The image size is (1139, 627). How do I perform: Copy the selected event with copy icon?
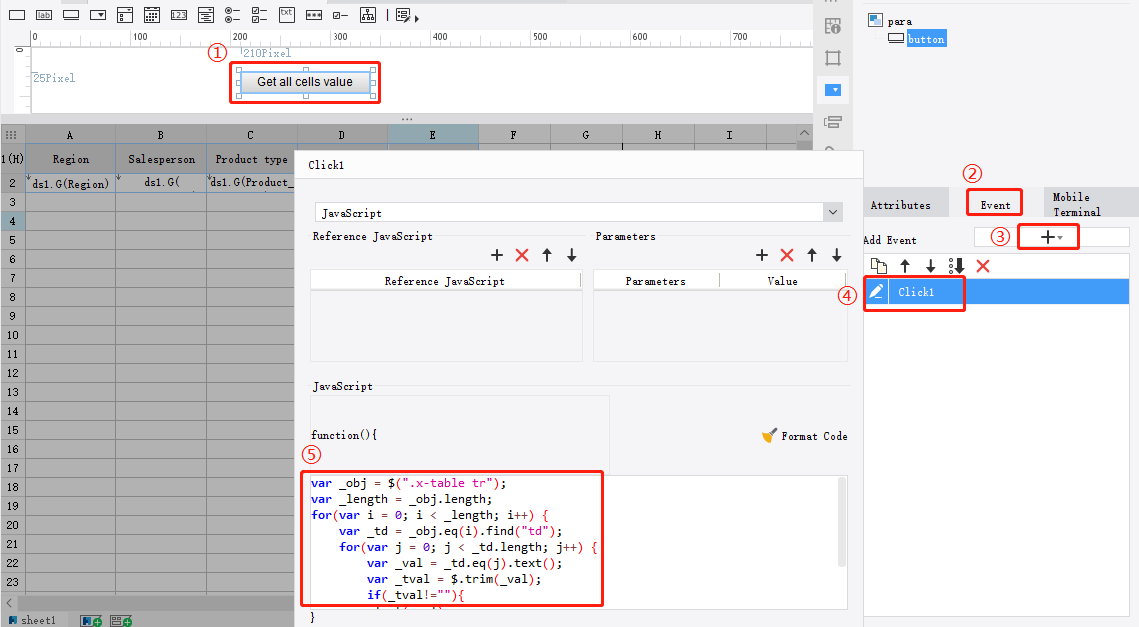pyautogui.click(x=878, y=266)
